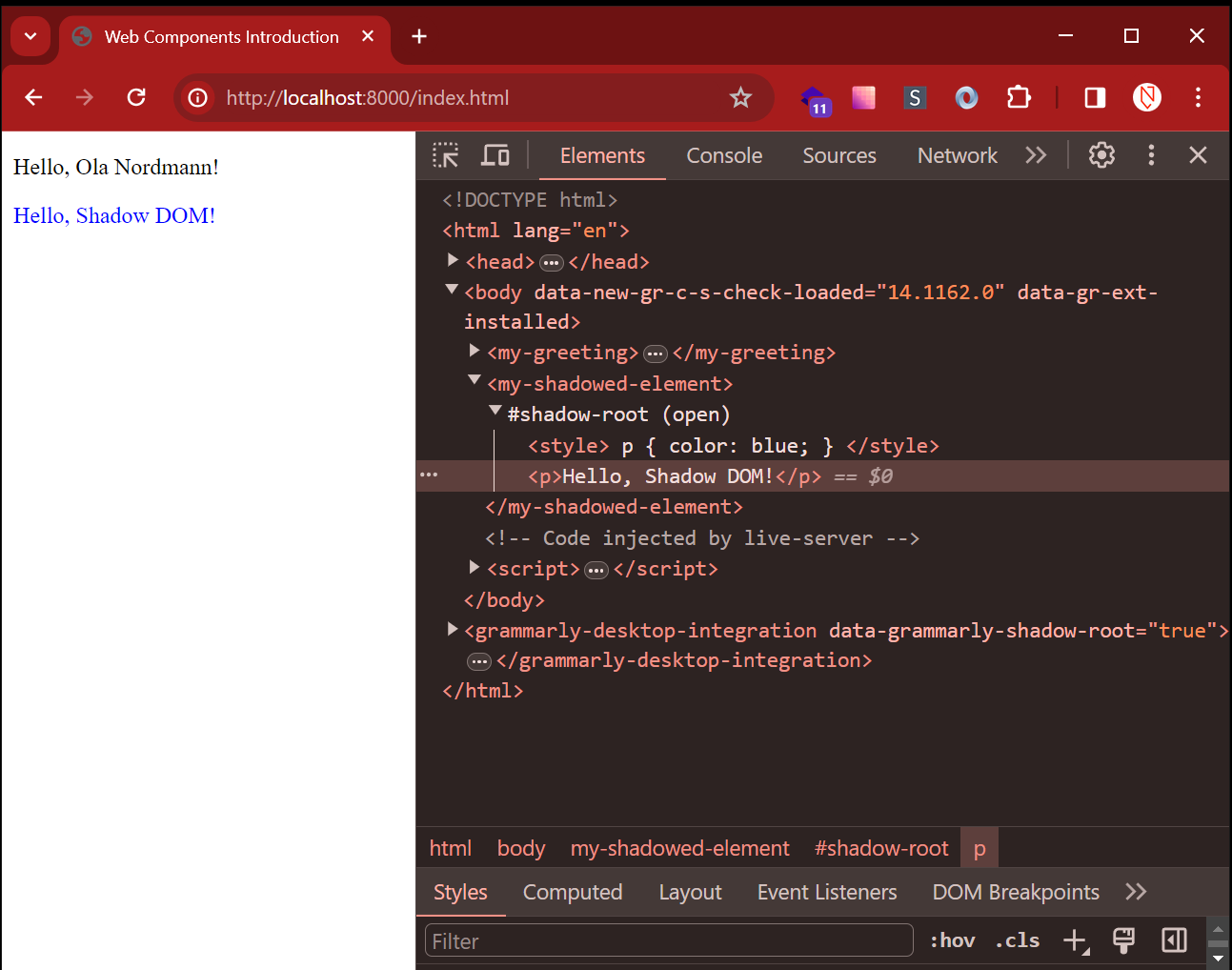This screenshot has height=970, width=1232.
Task: Open the Layout pane tab
Action: coord(690,892)
